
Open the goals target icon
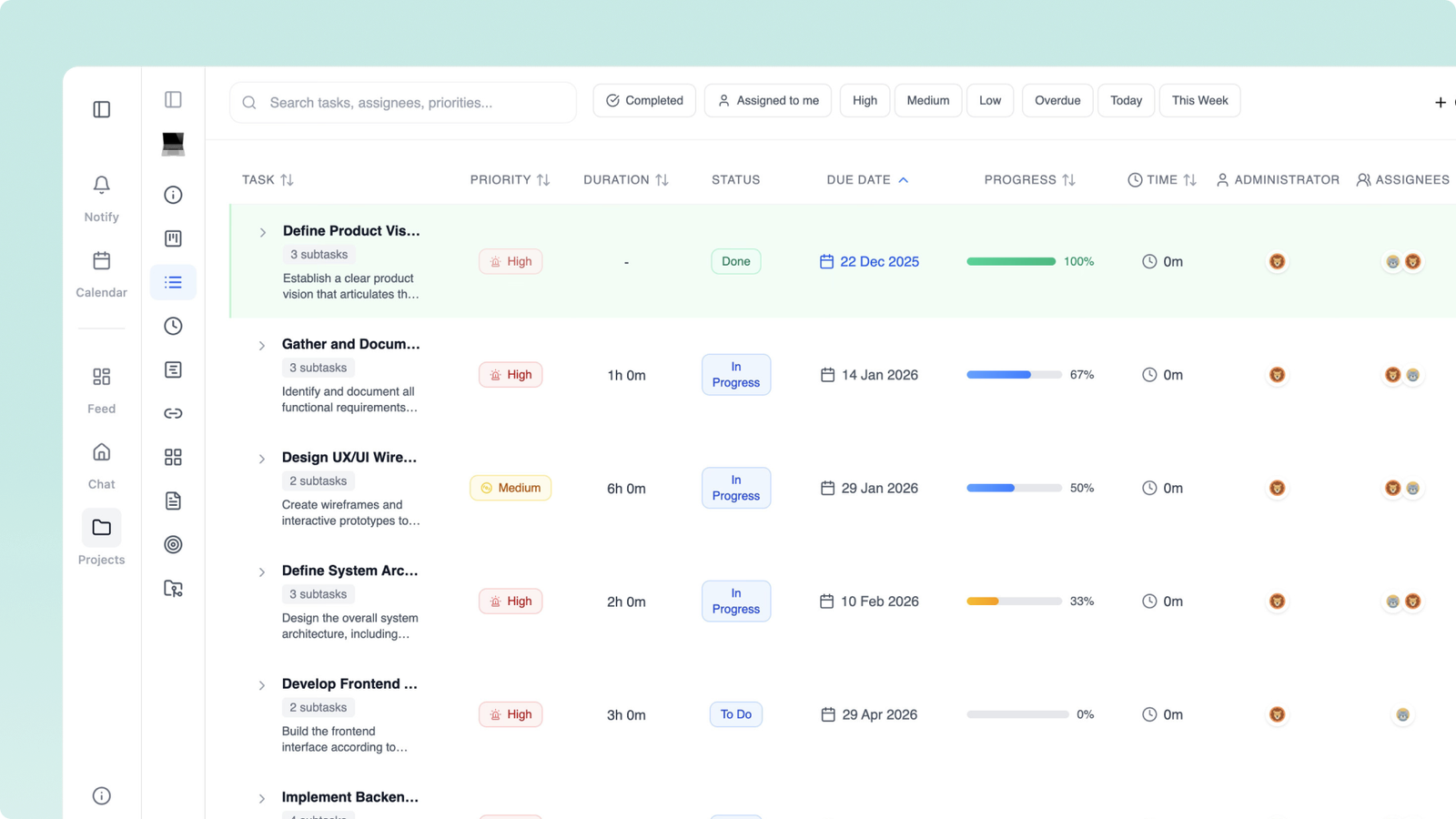click(x=173, y=544)
